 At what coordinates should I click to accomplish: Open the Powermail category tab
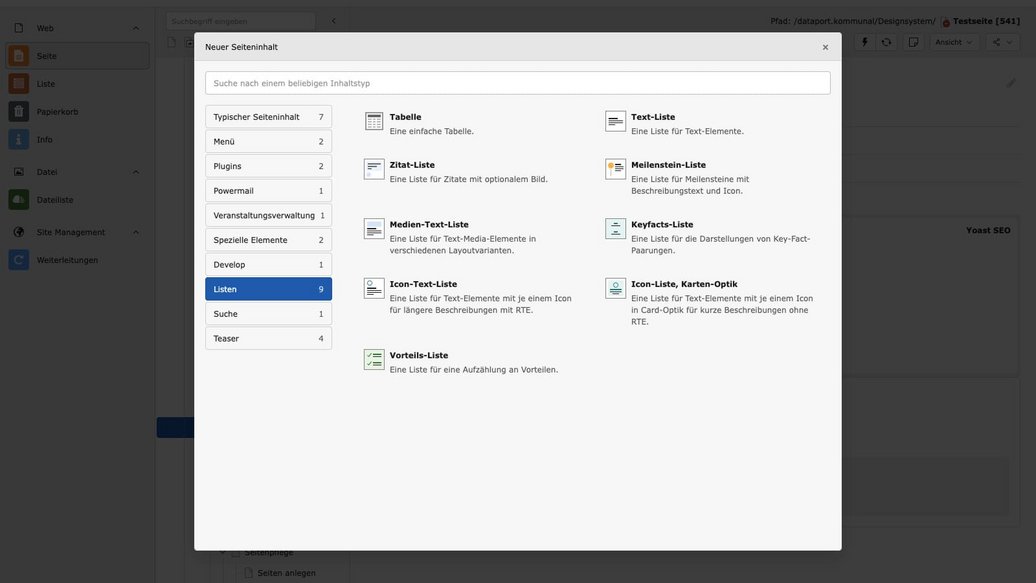[268, 191]
